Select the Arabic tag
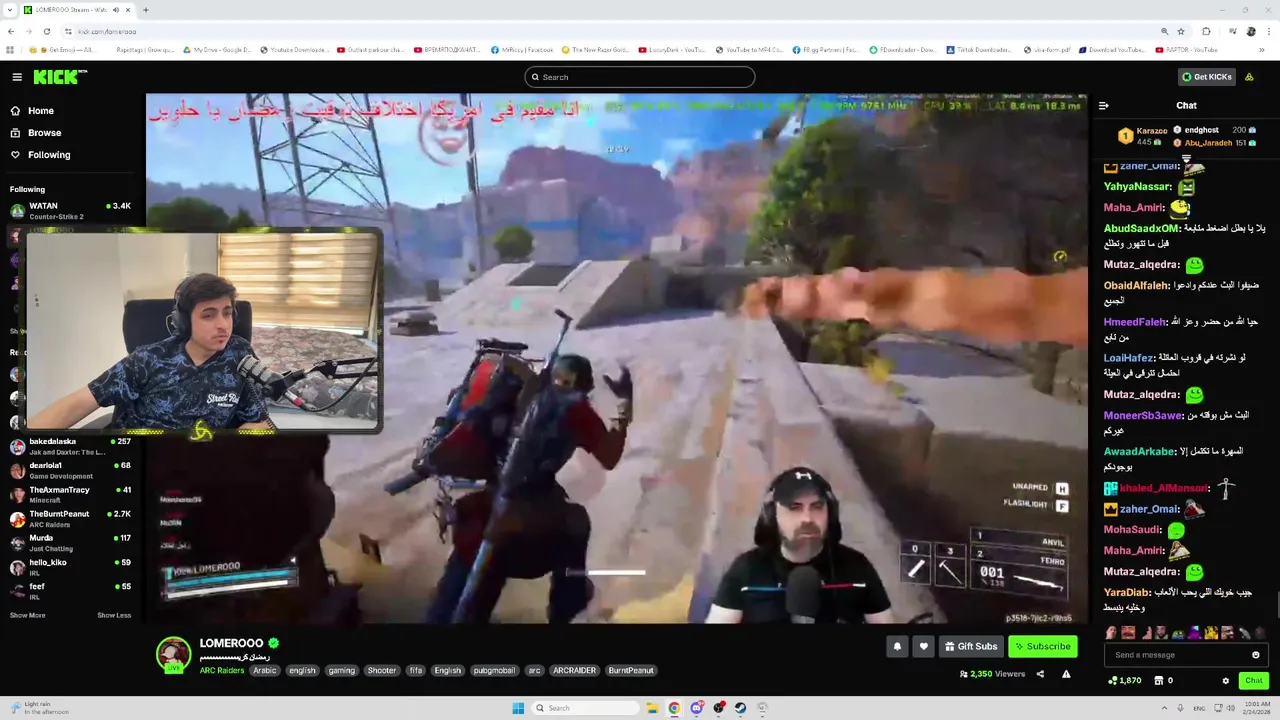 pos(265,670)
